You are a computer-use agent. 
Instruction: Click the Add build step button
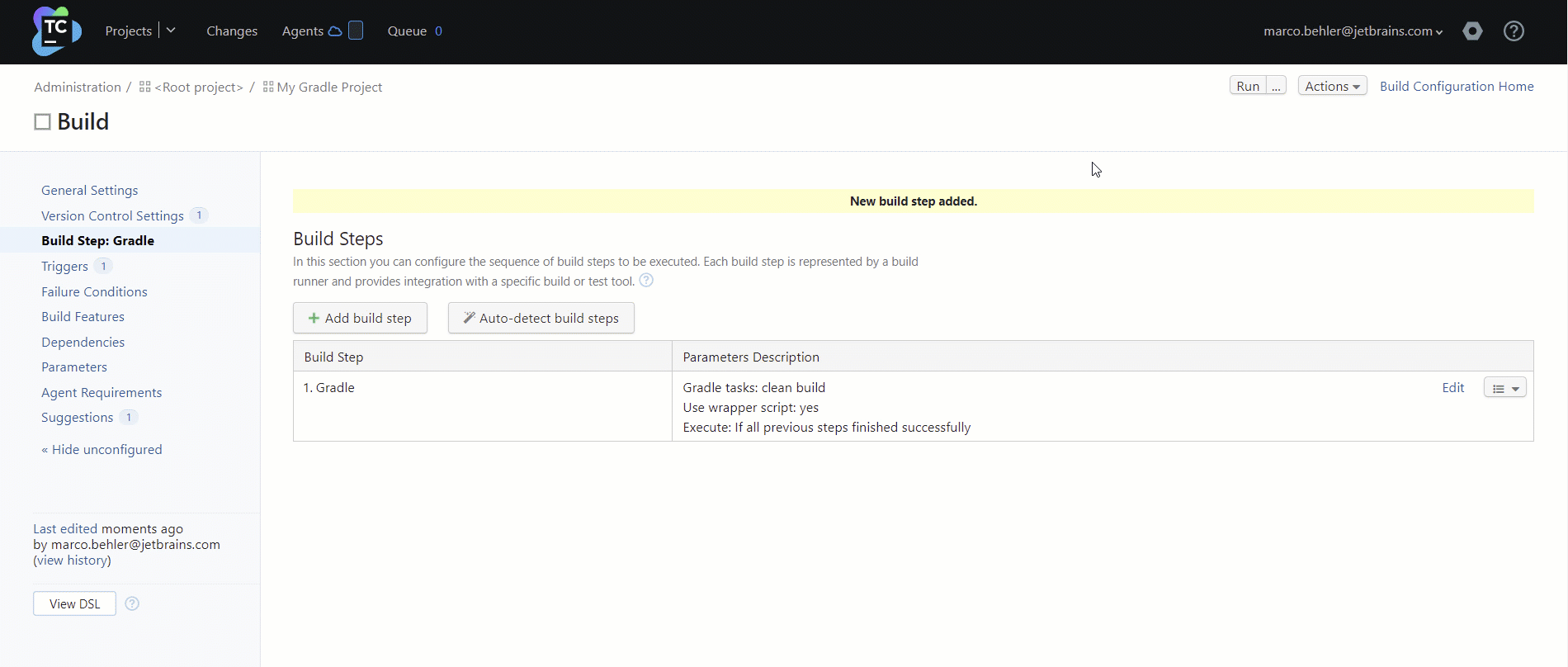click(360, 318)
